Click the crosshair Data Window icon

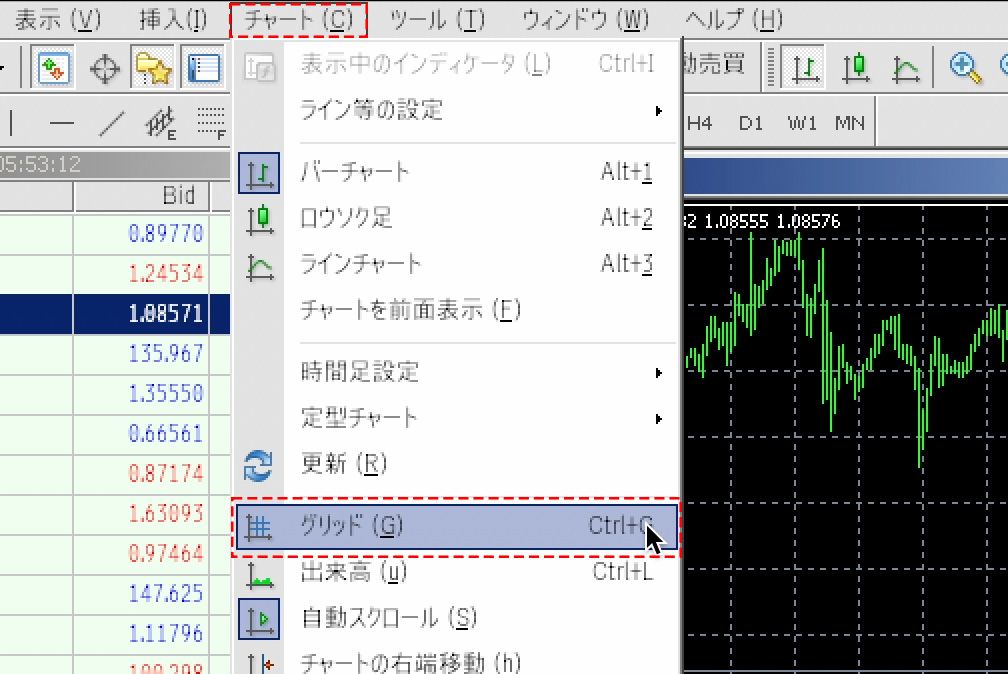104,68
